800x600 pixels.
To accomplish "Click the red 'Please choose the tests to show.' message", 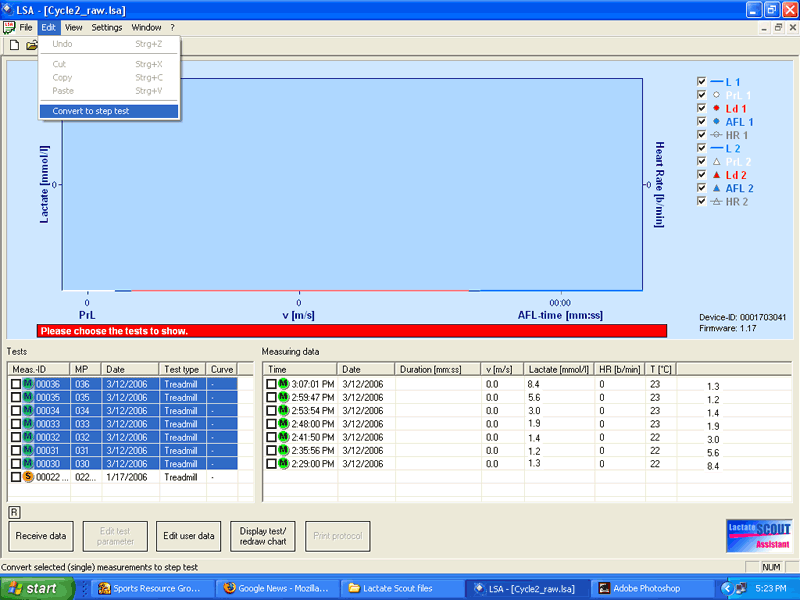I will pyautogui.click(x=352, y=331).
